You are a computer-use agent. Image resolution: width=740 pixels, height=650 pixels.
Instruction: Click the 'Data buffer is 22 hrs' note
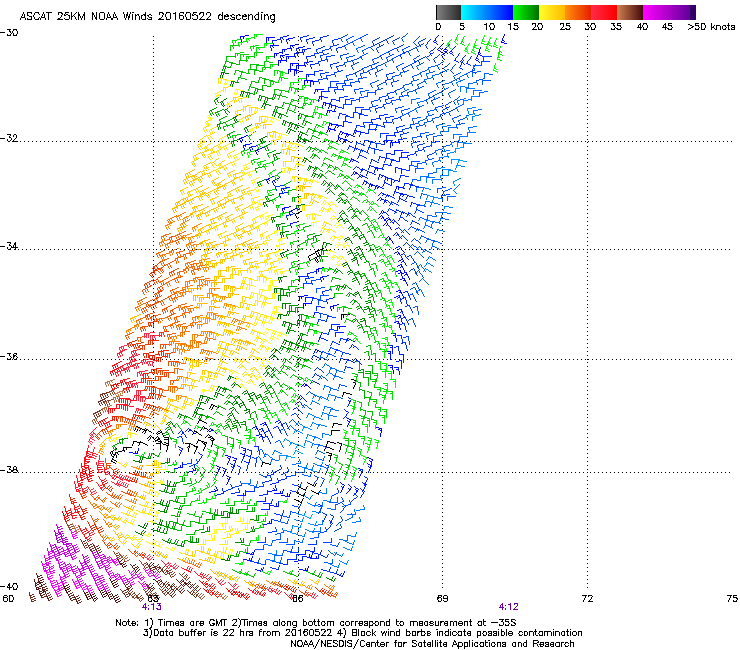point(362,633)
